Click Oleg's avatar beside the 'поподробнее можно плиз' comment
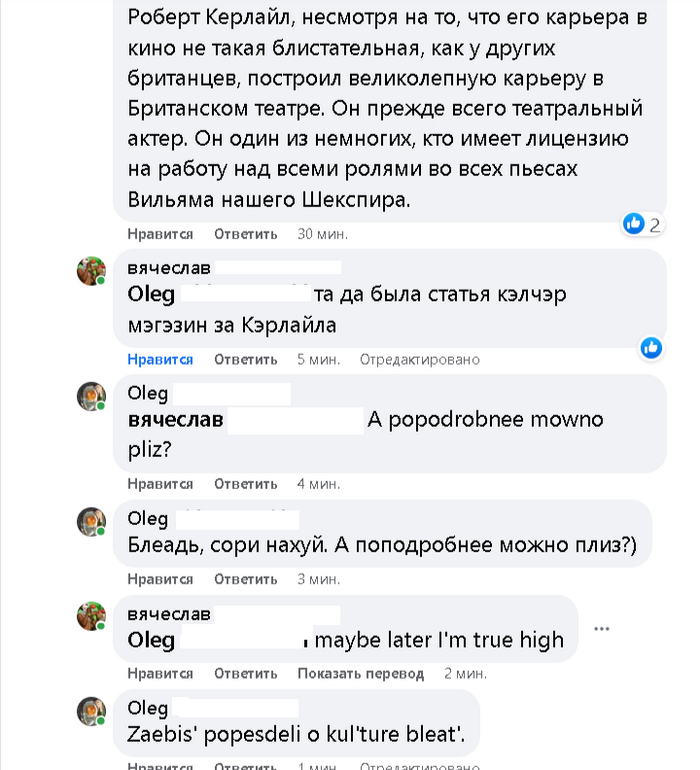The height and width of the screenshot is (770, 700). [x=92, y=521]
